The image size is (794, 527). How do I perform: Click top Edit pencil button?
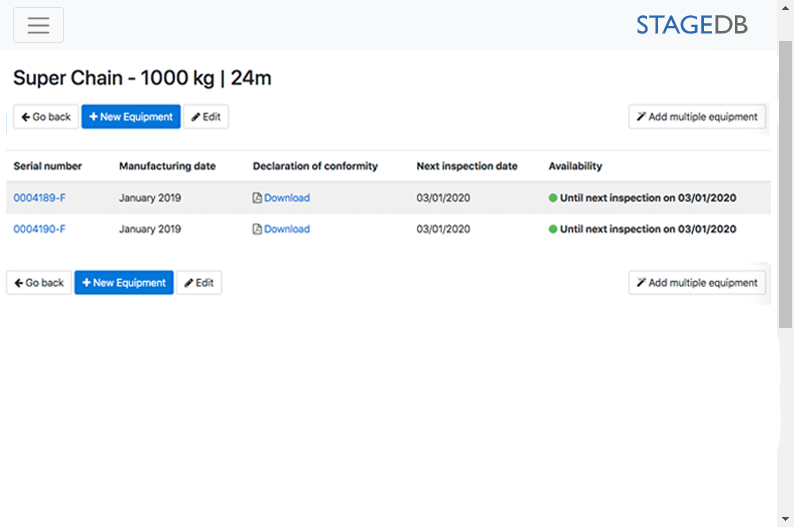pyautogui.click(x=206, y=117)
